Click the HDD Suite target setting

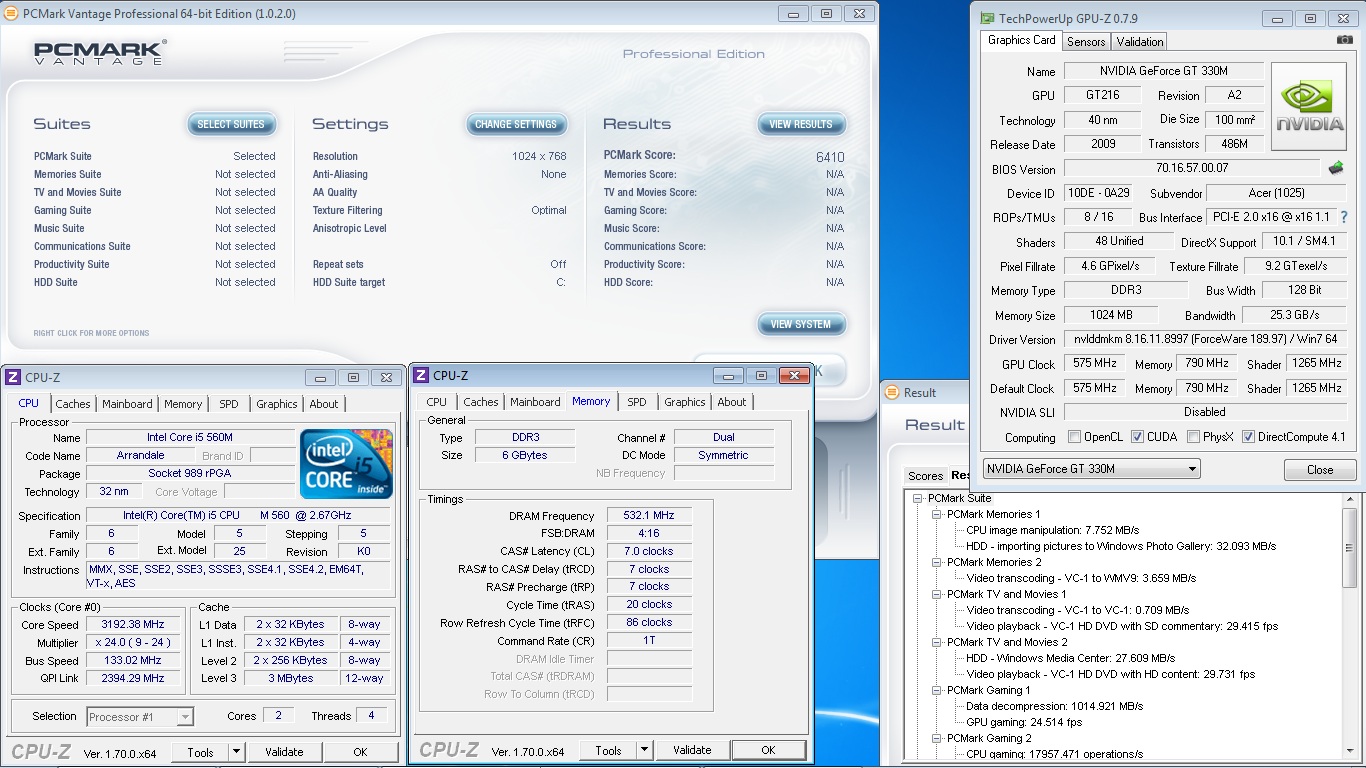(439, 282)
